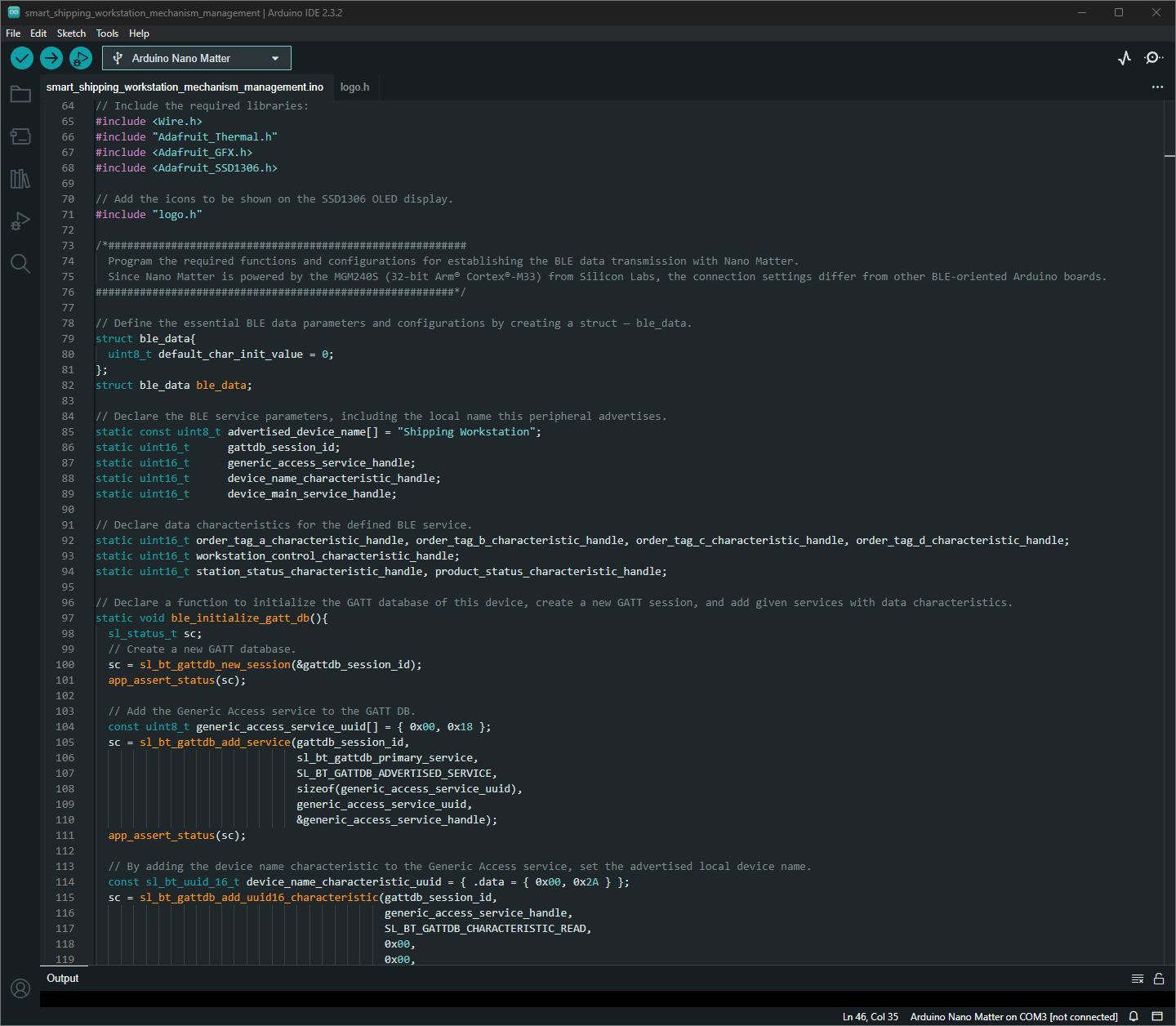Open the Library Manager sidebar panel
1176x1026 pixels.
coord(20,179)
